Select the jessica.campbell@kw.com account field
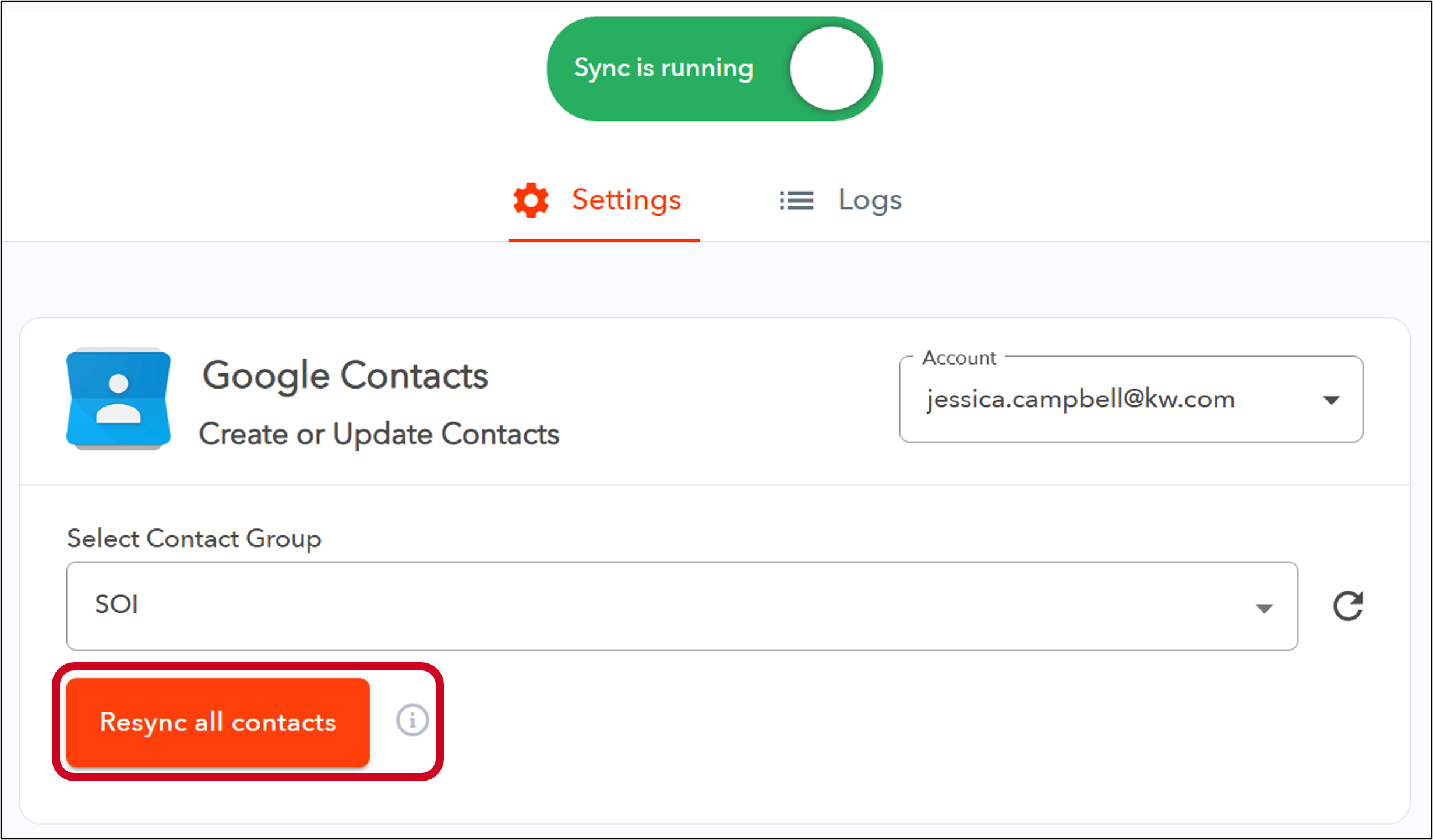The width and height of the screenshot is (1433, 840). point(1131,399)
